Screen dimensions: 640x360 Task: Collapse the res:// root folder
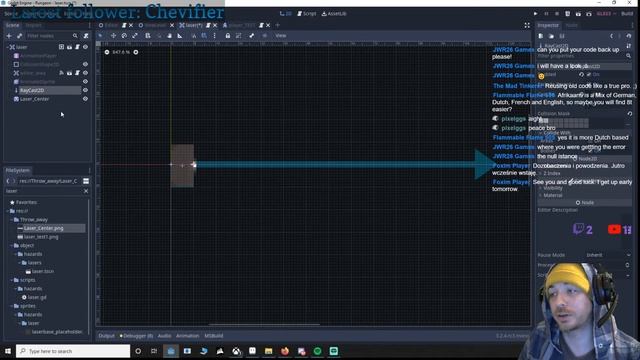(7, 211)
